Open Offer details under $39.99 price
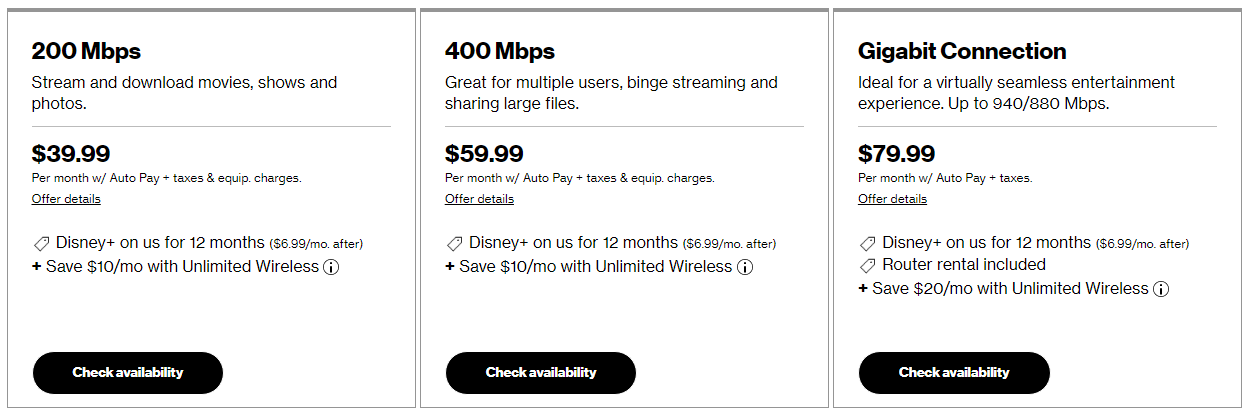 pos(66,199)
